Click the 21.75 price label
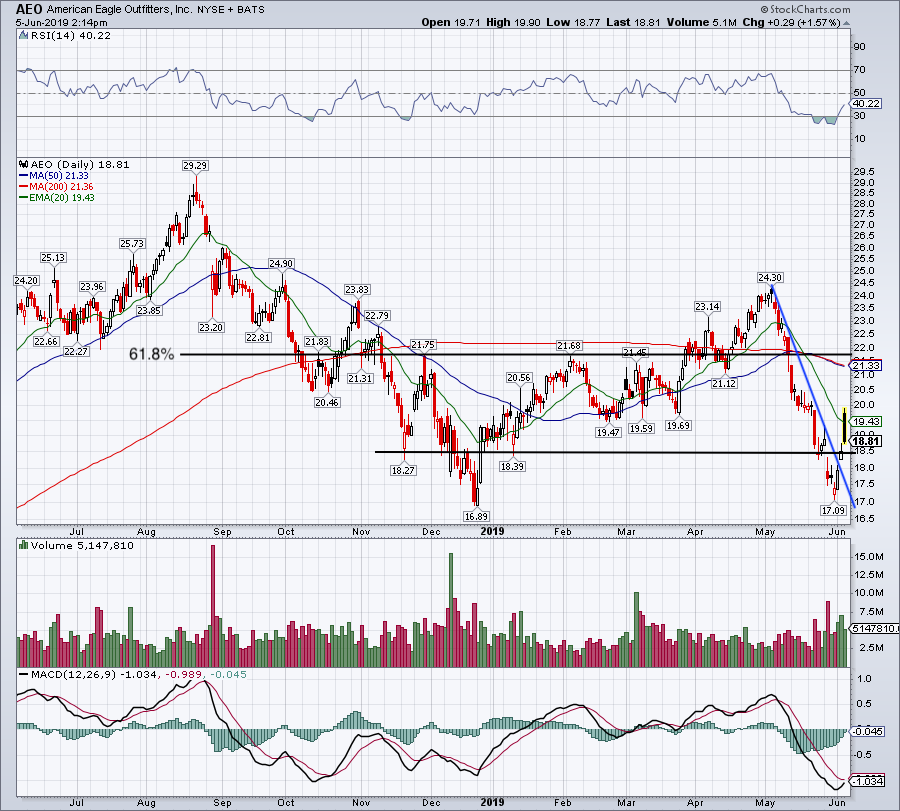 click(423, 344)
